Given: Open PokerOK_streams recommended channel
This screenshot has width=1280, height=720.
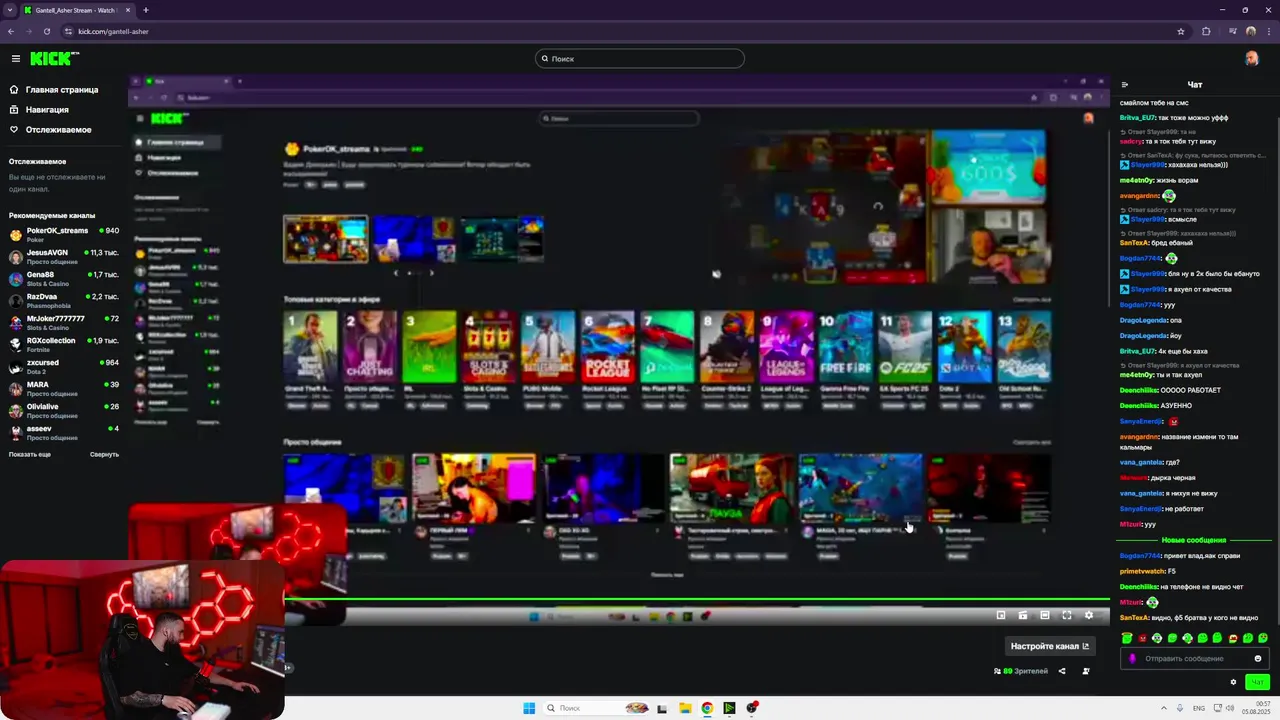Looking at the screenshot, I should [x=64, y=234].
